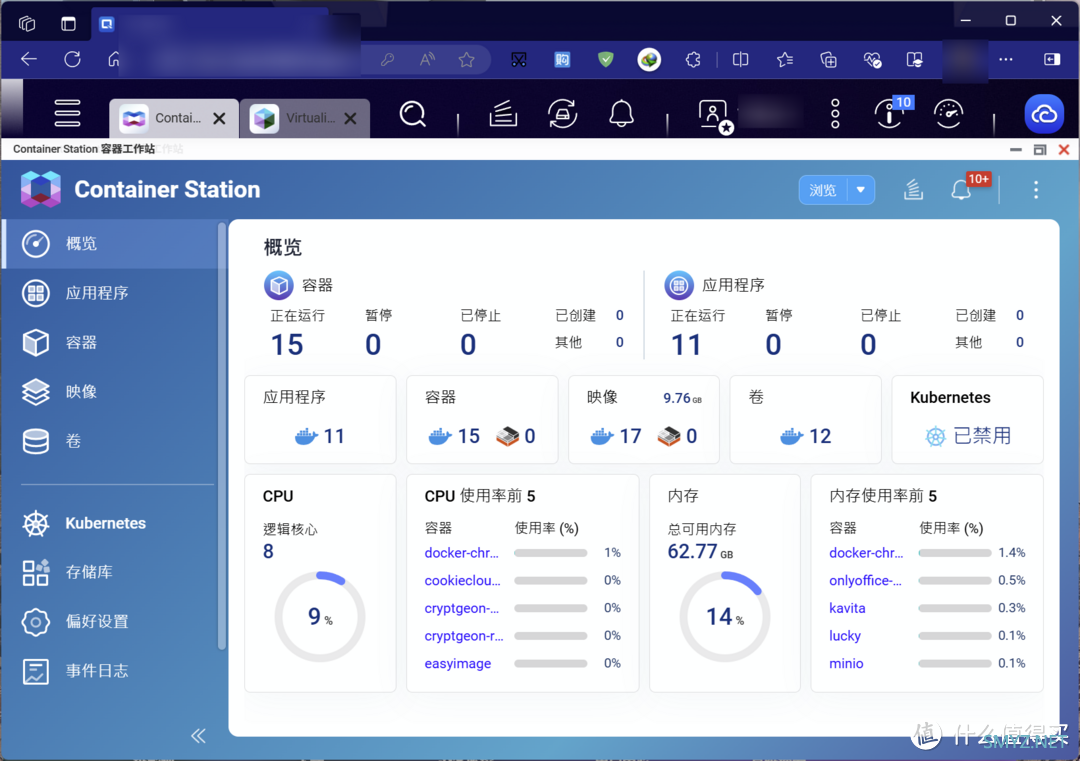Collapse the sidebar with double-chevron icon
This screenshot has height=761, width=1080.
click(x=198, y=736)
